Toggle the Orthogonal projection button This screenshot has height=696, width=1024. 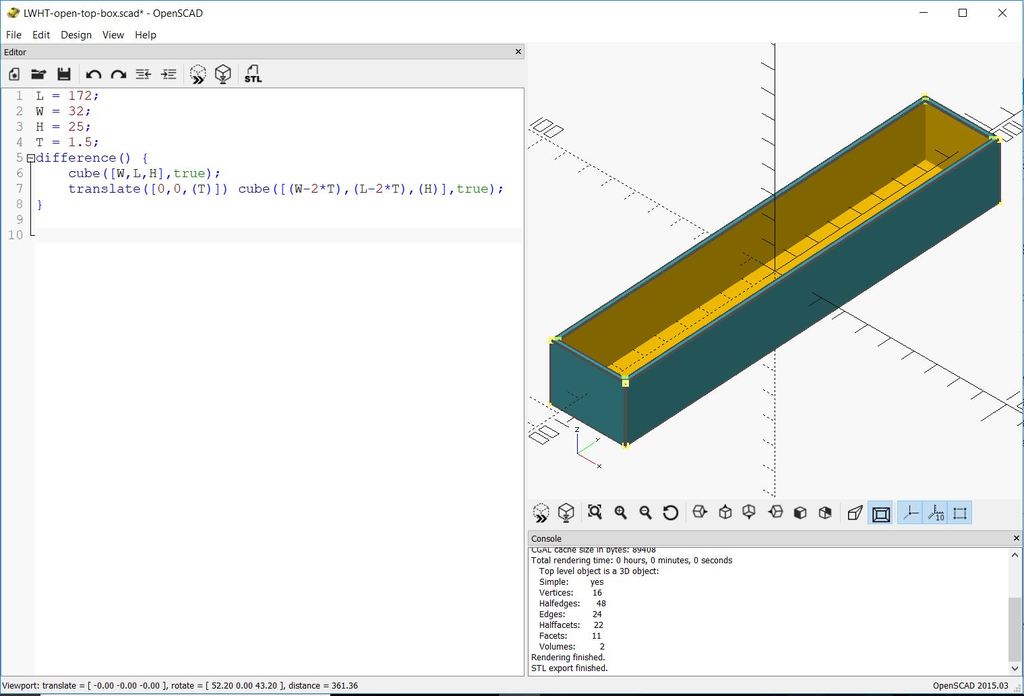(x=881, y=513)
